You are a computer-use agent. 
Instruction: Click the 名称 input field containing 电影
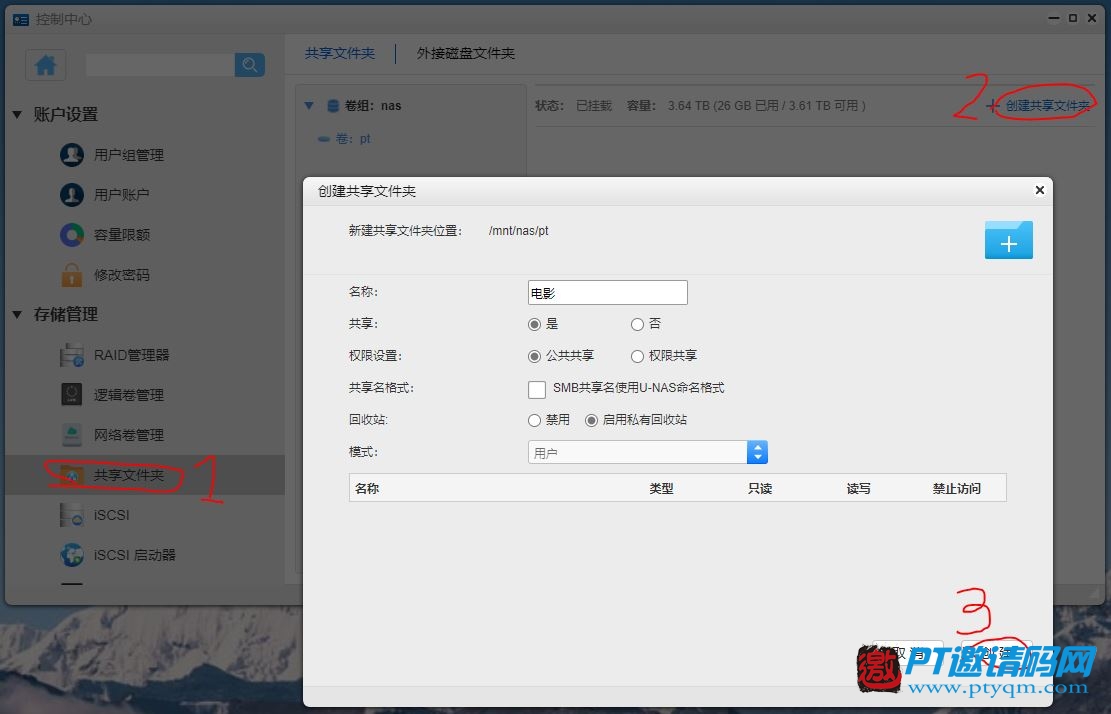pyautogui.click(x=607, y=293)
